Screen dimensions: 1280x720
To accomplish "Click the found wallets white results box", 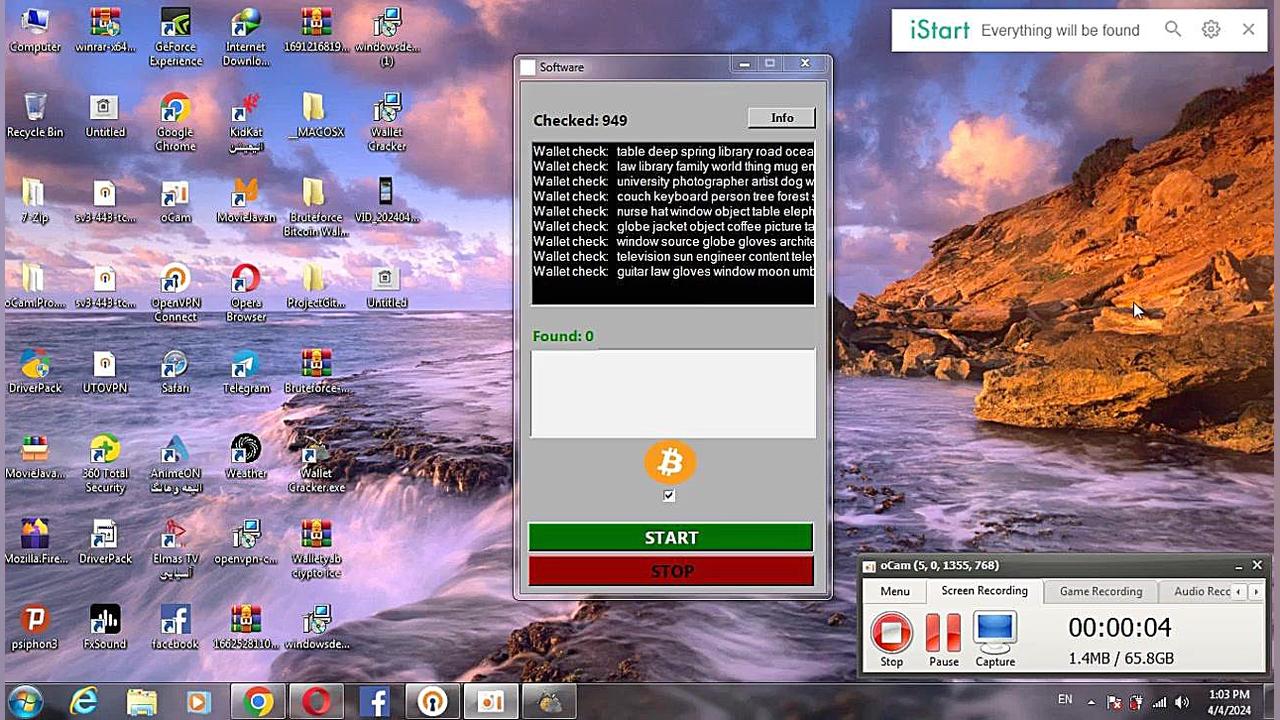I will [673, 393].
